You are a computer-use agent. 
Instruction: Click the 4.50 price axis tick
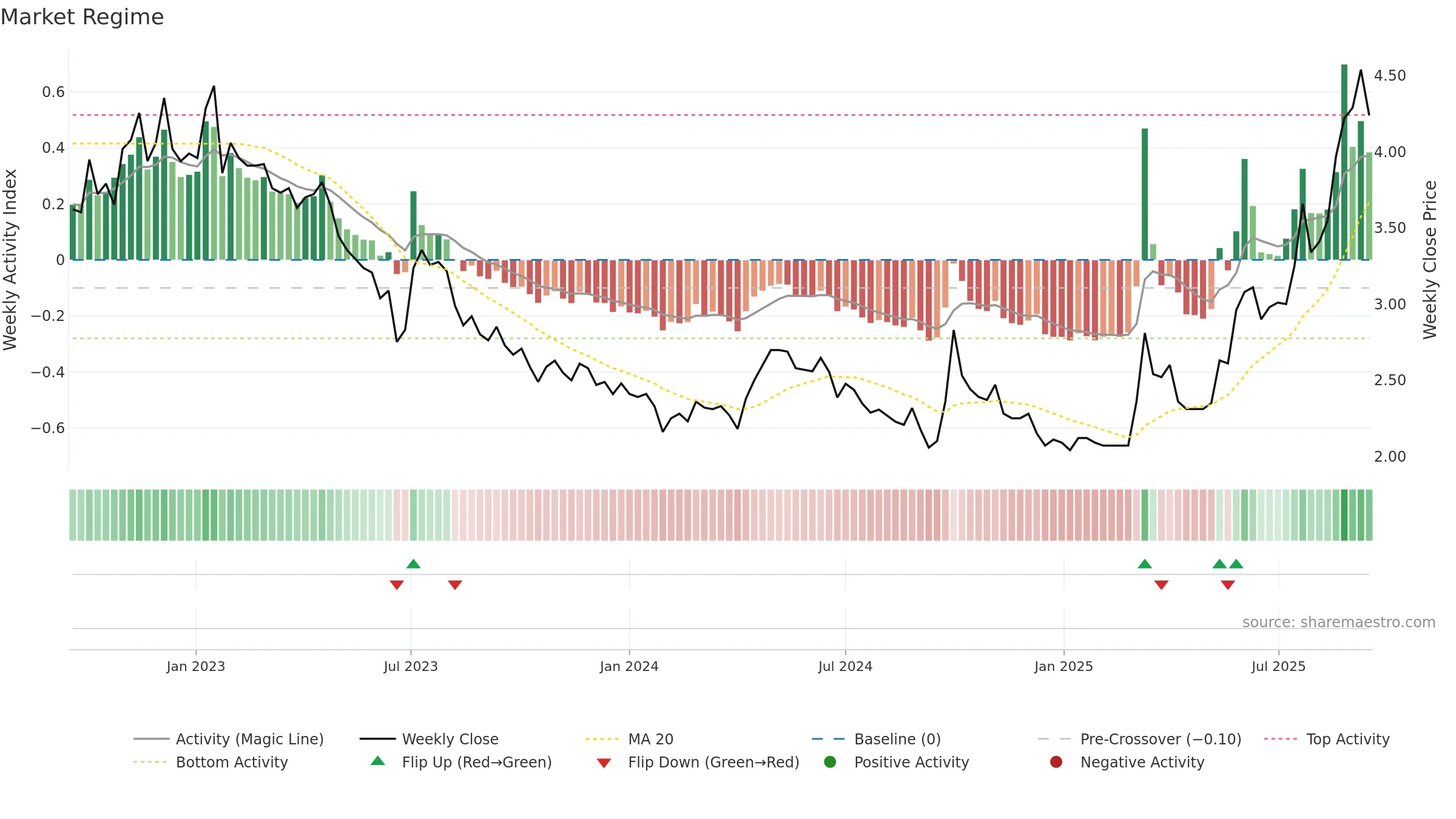[x=1390, y=76]
